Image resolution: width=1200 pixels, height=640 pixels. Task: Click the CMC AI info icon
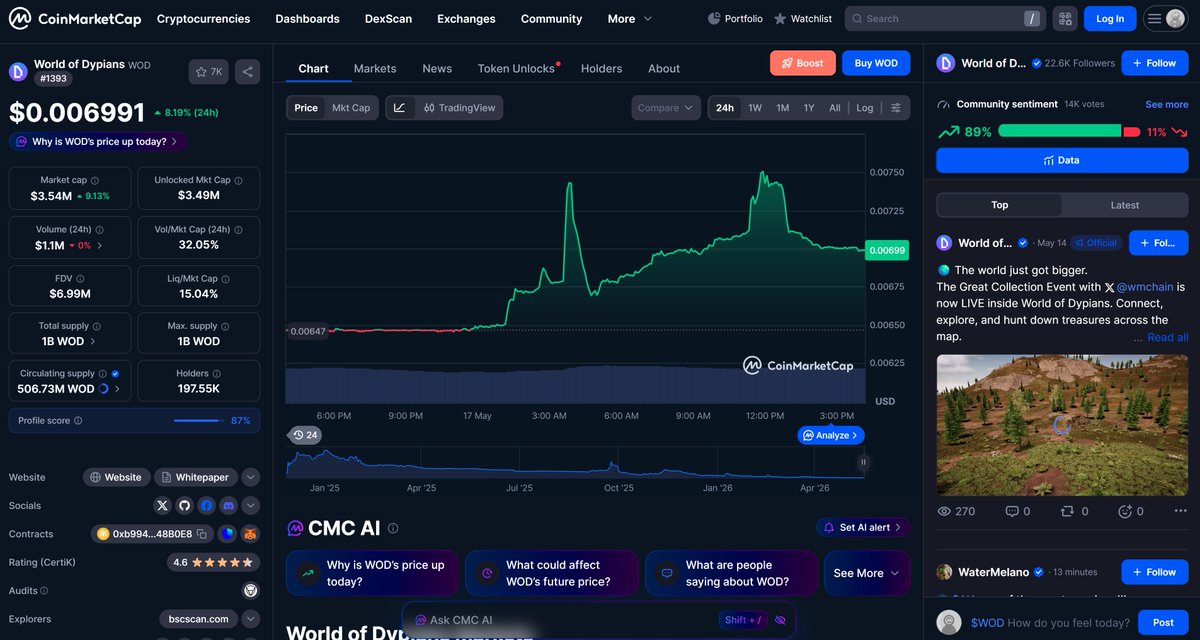[393, 528]
